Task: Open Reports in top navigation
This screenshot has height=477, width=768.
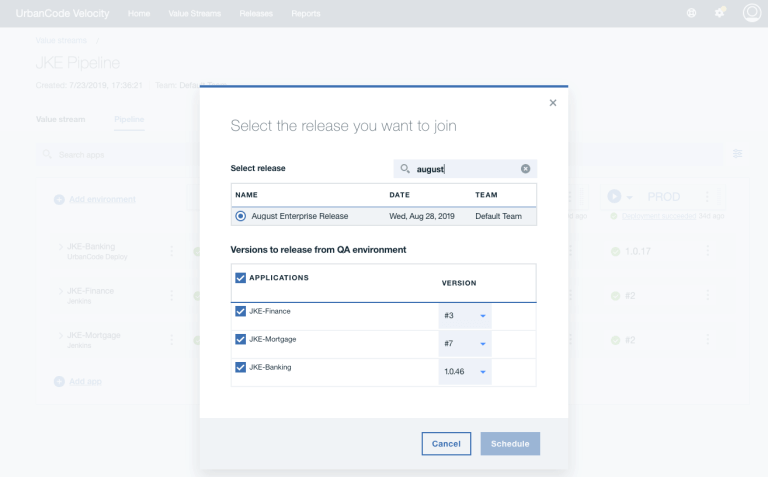Action: click(306, 13)
